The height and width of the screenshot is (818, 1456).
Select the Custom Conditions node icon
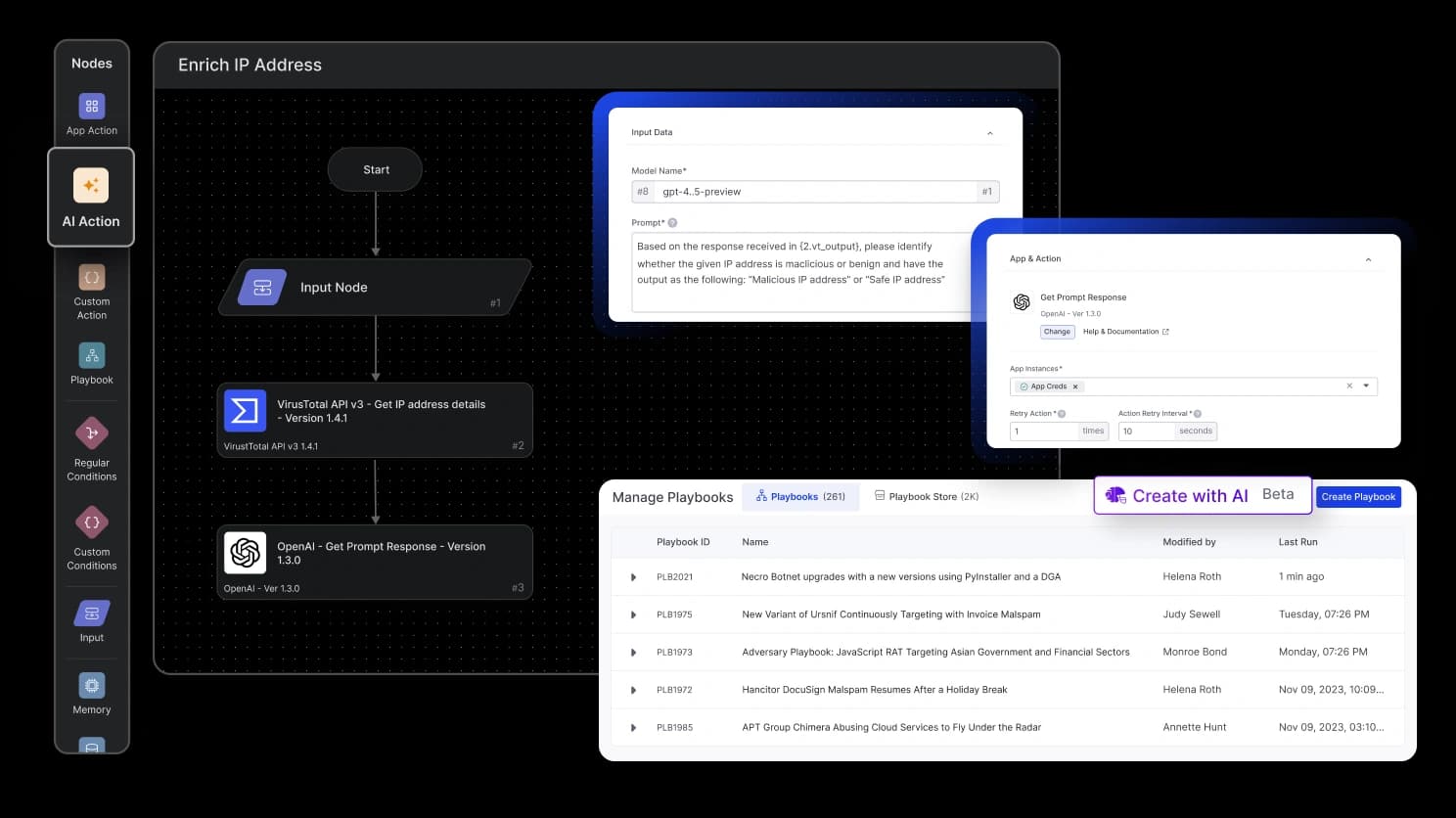click(x=92, y=523)
